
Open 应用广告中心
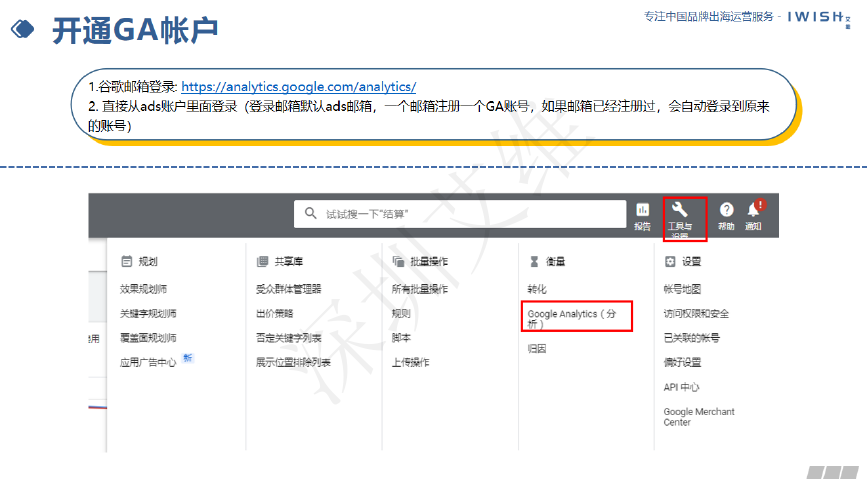[x=148, y=363]
